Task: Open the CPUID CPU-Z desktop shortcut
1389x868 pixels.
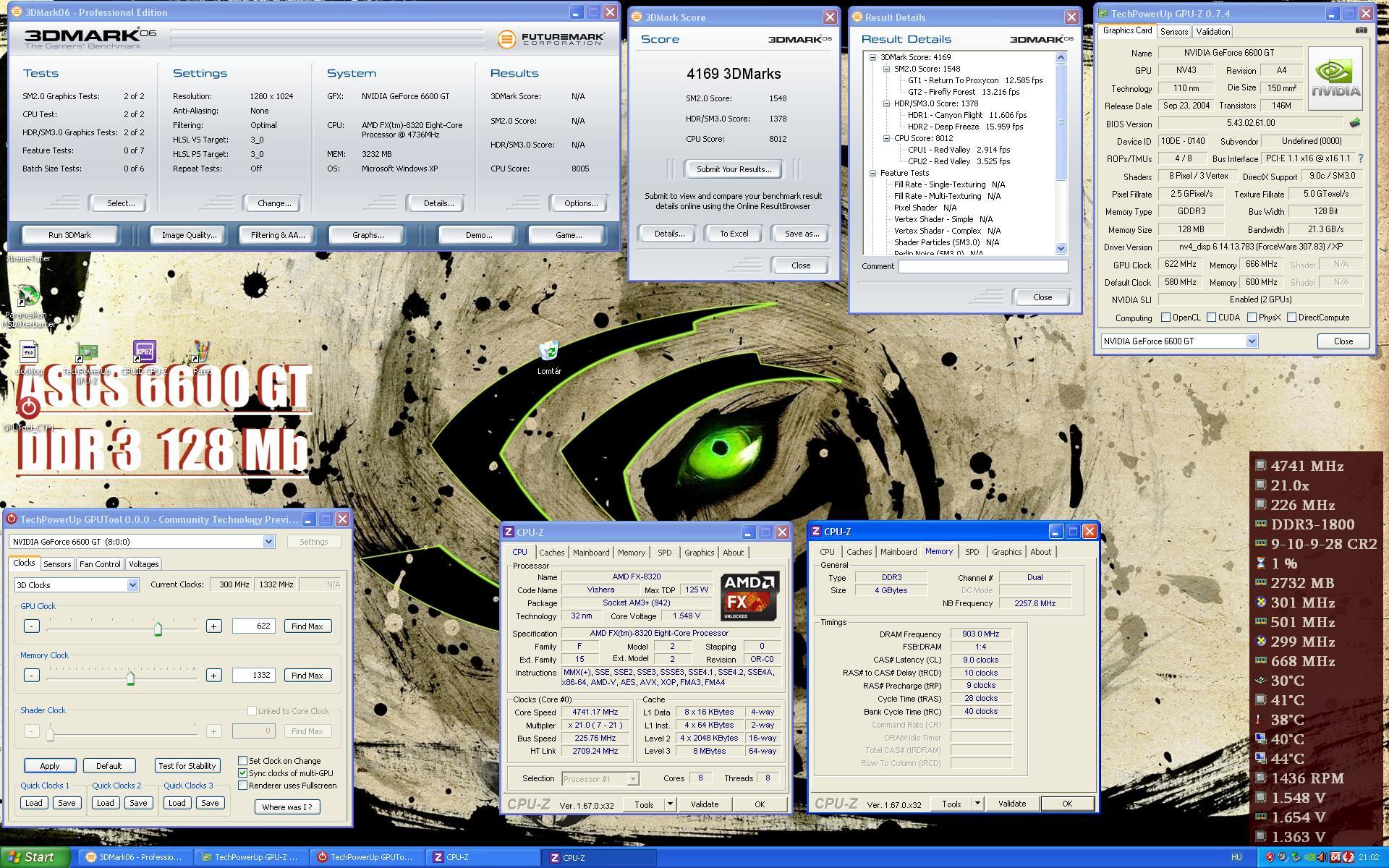Action: coord(144,353)
